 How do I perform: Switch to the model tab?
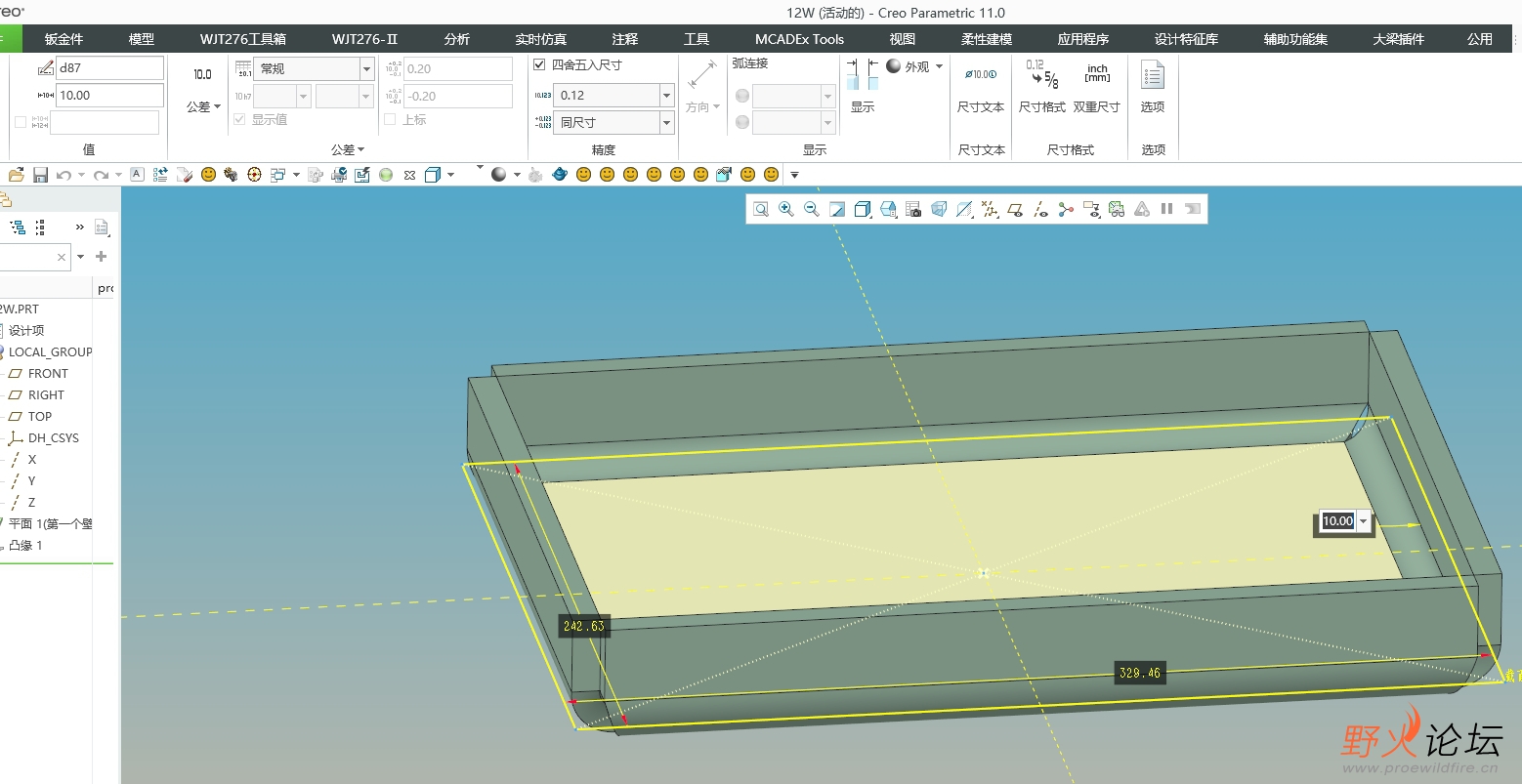142,39
